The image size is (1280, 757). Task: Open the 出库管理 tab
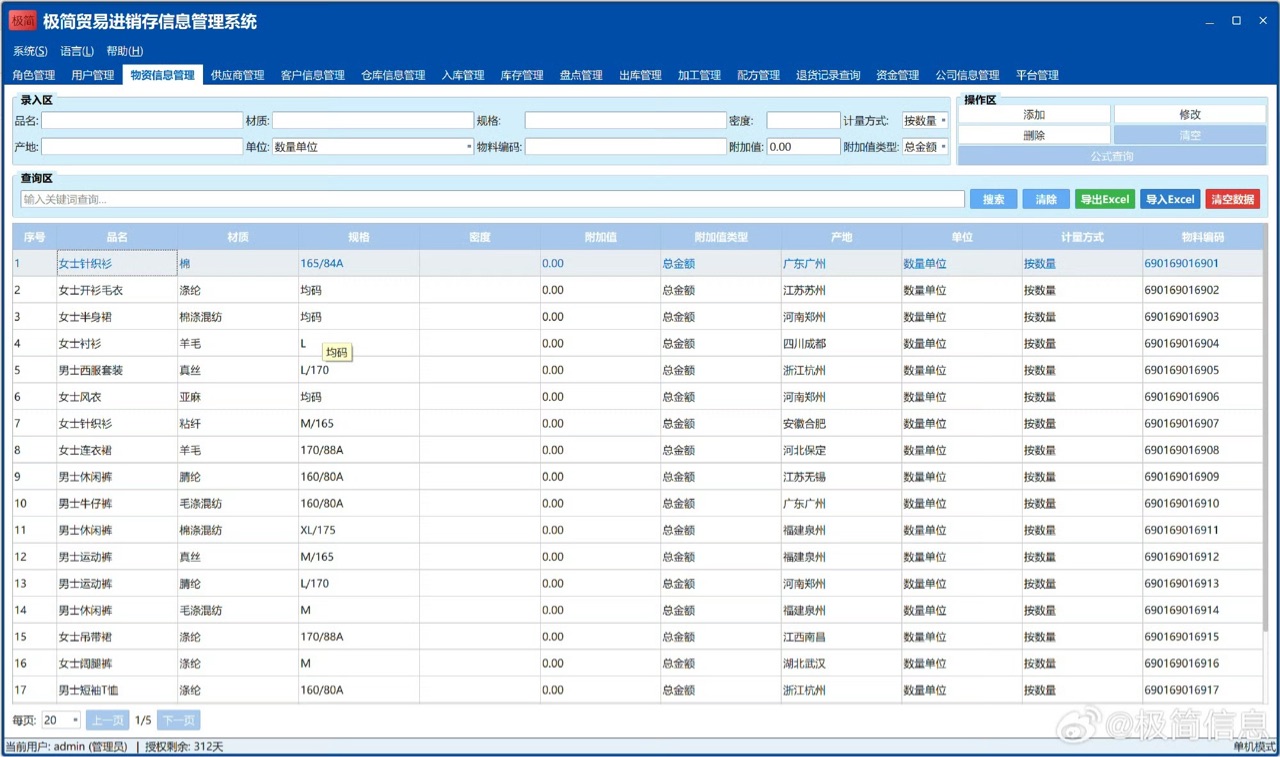point(640,75)
